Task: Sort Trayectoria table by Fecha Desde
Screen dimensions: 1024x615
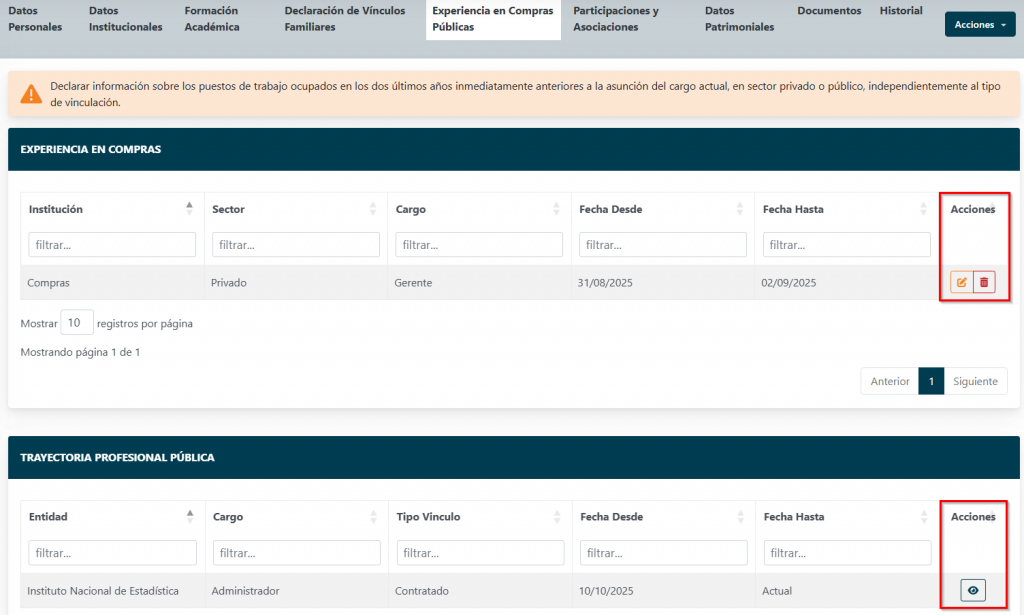Action: coord(741,516)
